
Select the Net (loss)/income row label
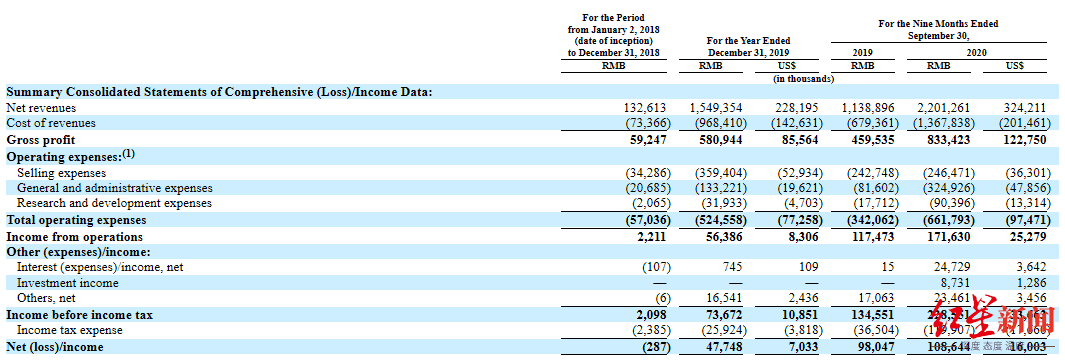[x=54, y=347]
